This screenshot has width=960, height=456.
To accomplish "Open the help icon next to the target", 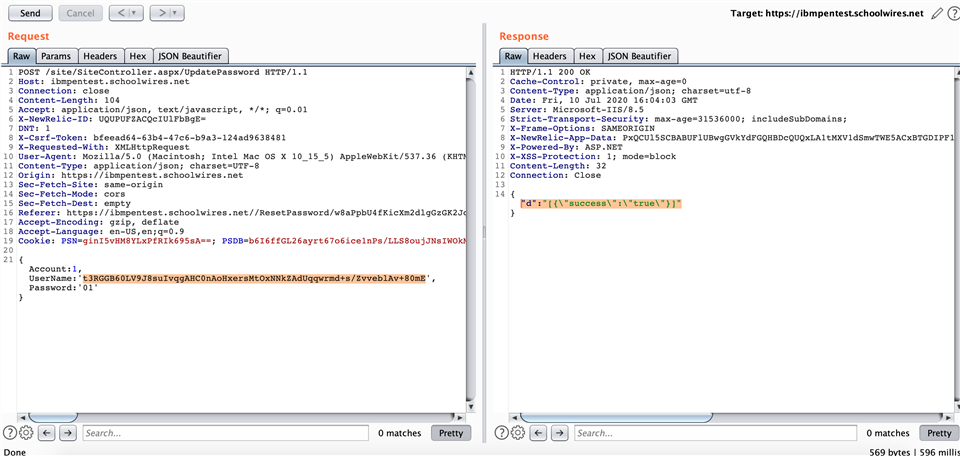I will point(952,13).
